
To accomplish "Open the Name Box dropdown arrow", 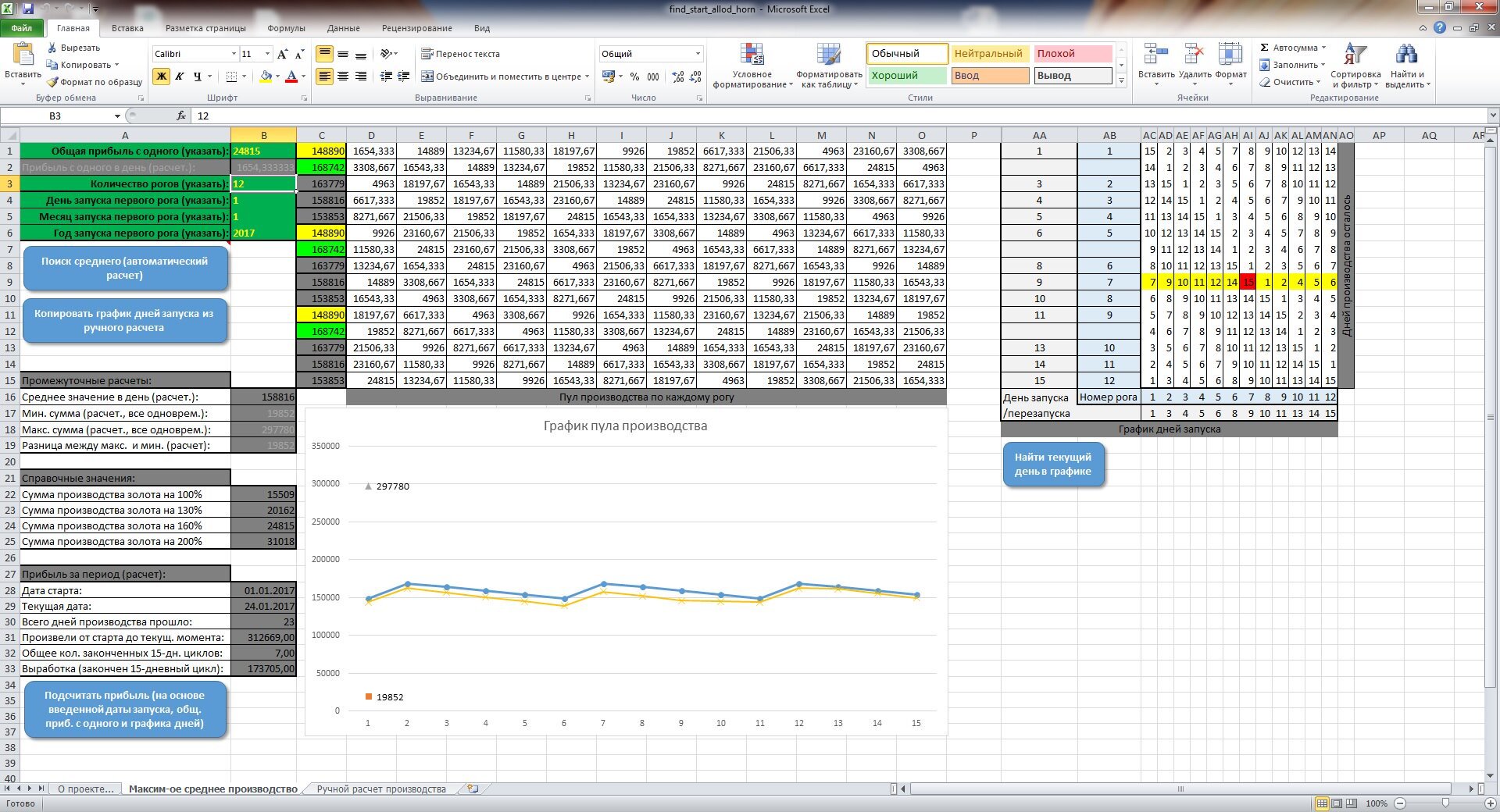I will (117, 116).
